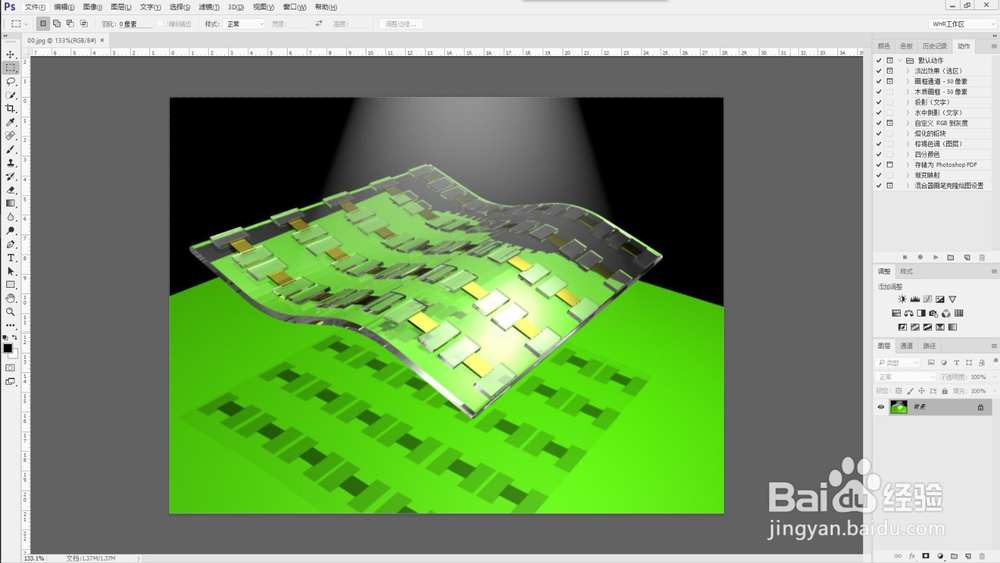Select the Clone Stamp tool
Screen dimensions: 1000x563
click(x=10, y=163)
